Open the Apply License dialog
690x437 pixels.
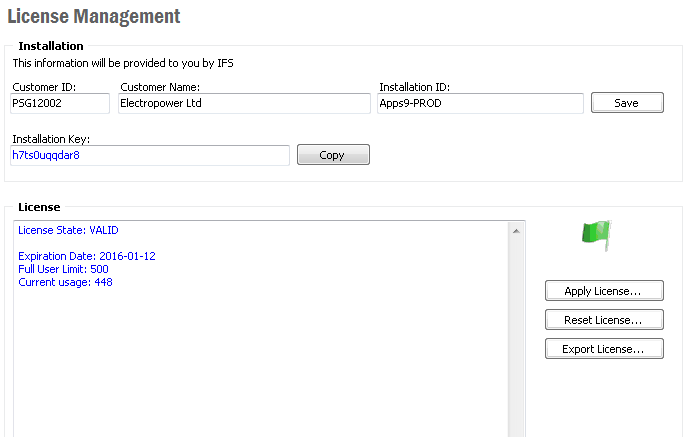tap(604, 291)
